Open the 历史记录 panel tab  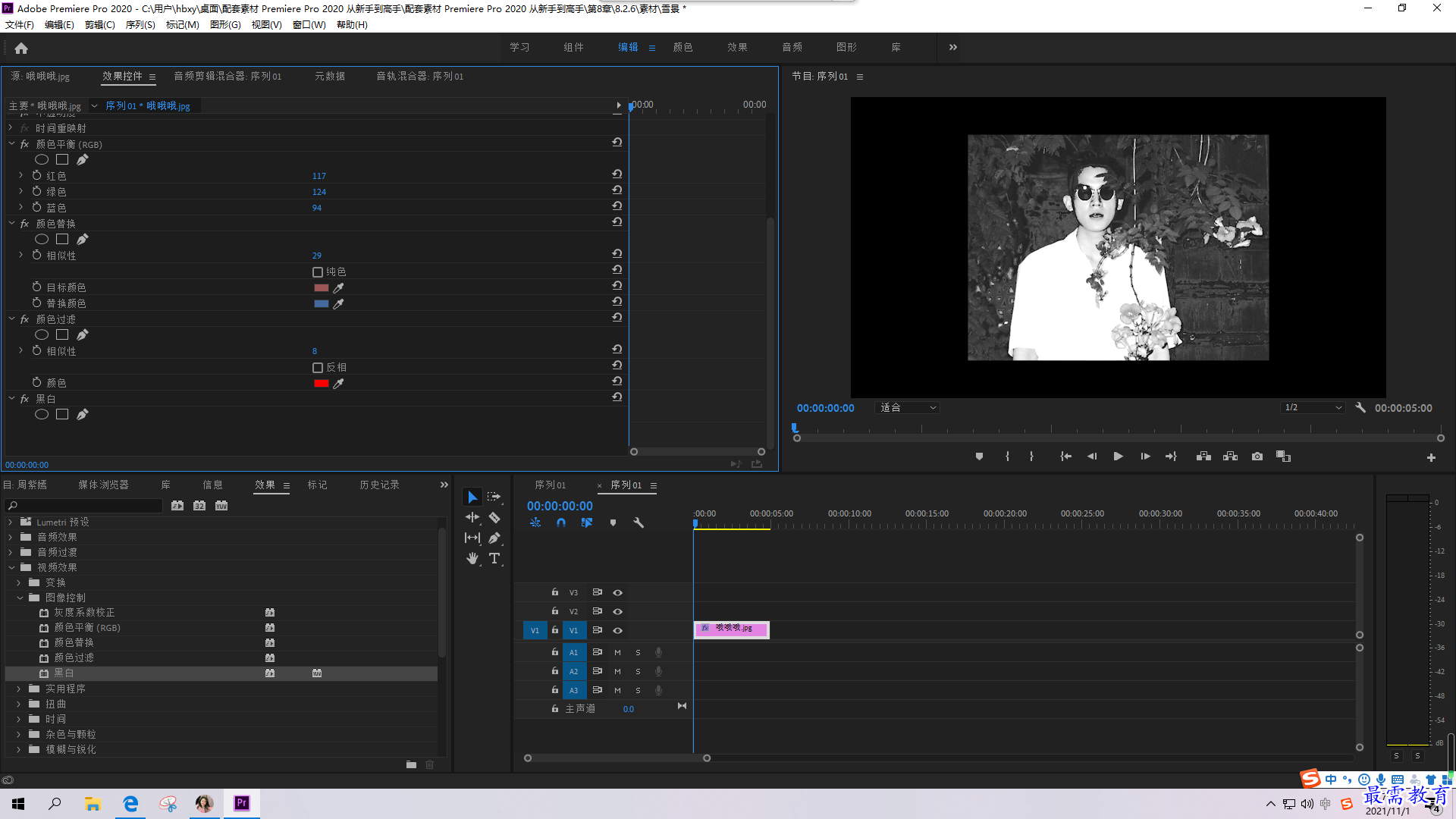click(379, 485)
